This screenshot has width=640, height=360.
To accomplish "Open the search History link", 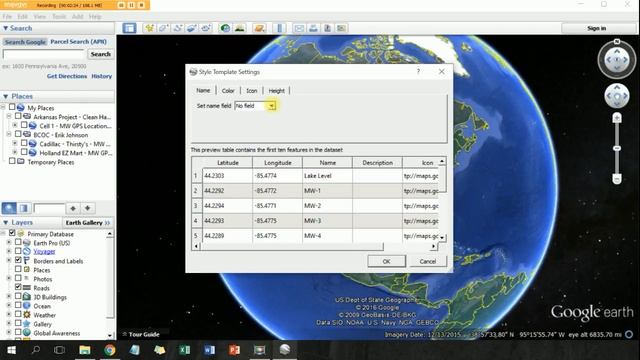I will pos(102,76).
